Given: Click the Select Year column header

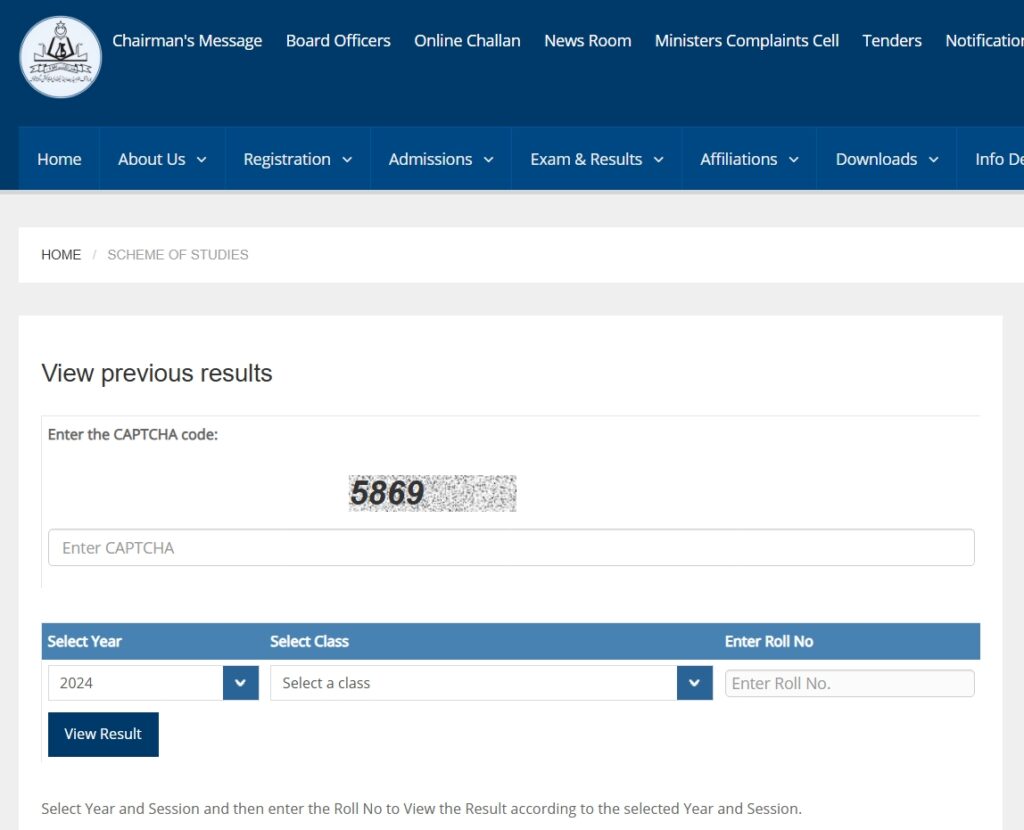Looking at the screenshot, I should point(84,641).
